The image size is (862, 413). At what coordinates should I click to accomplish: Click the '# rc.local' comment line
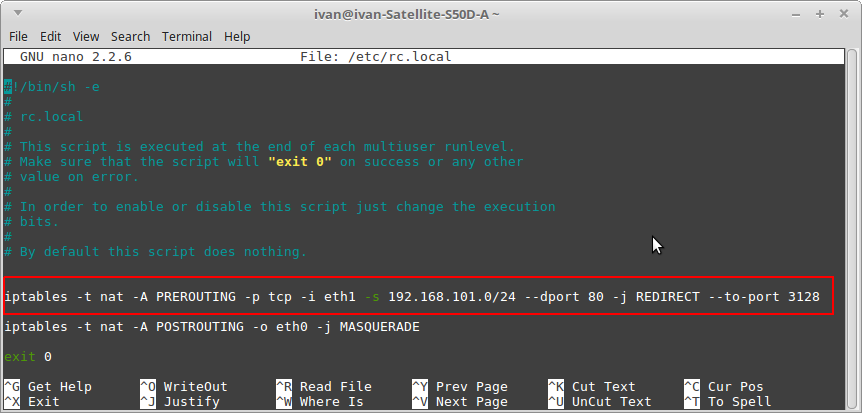coord(44,117)
